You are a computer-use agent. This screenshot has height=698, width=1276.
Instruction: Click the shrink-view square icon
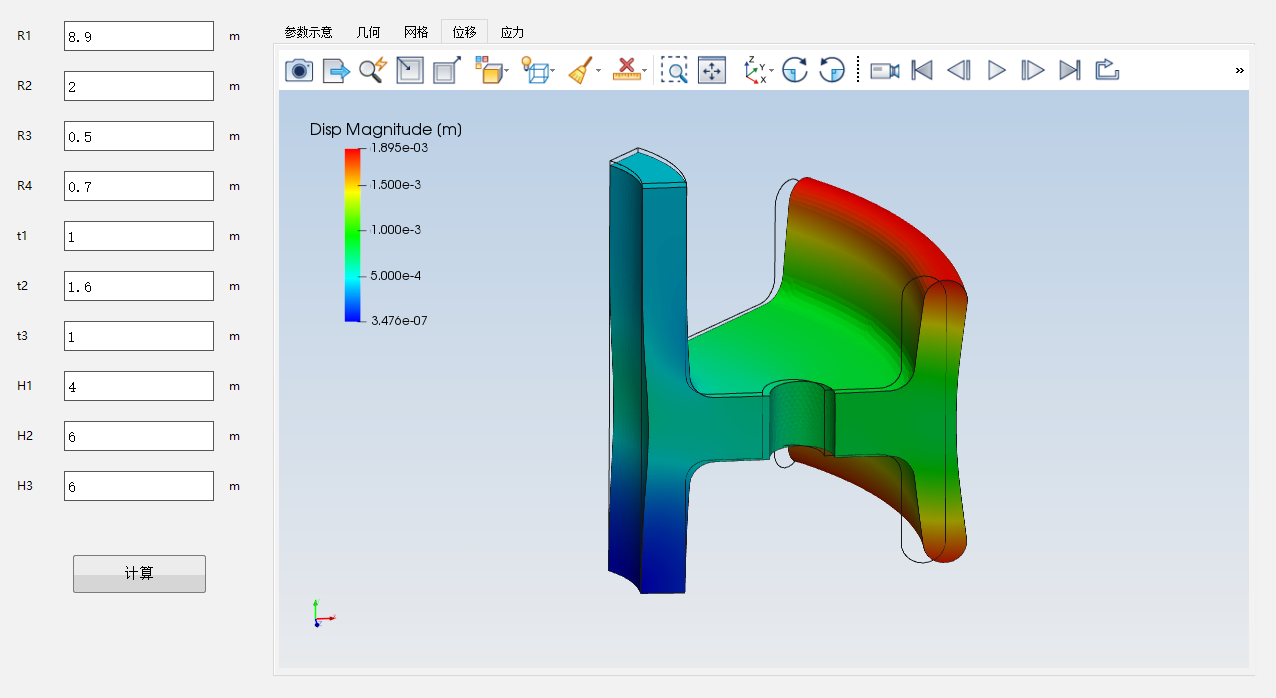point(410,70)
